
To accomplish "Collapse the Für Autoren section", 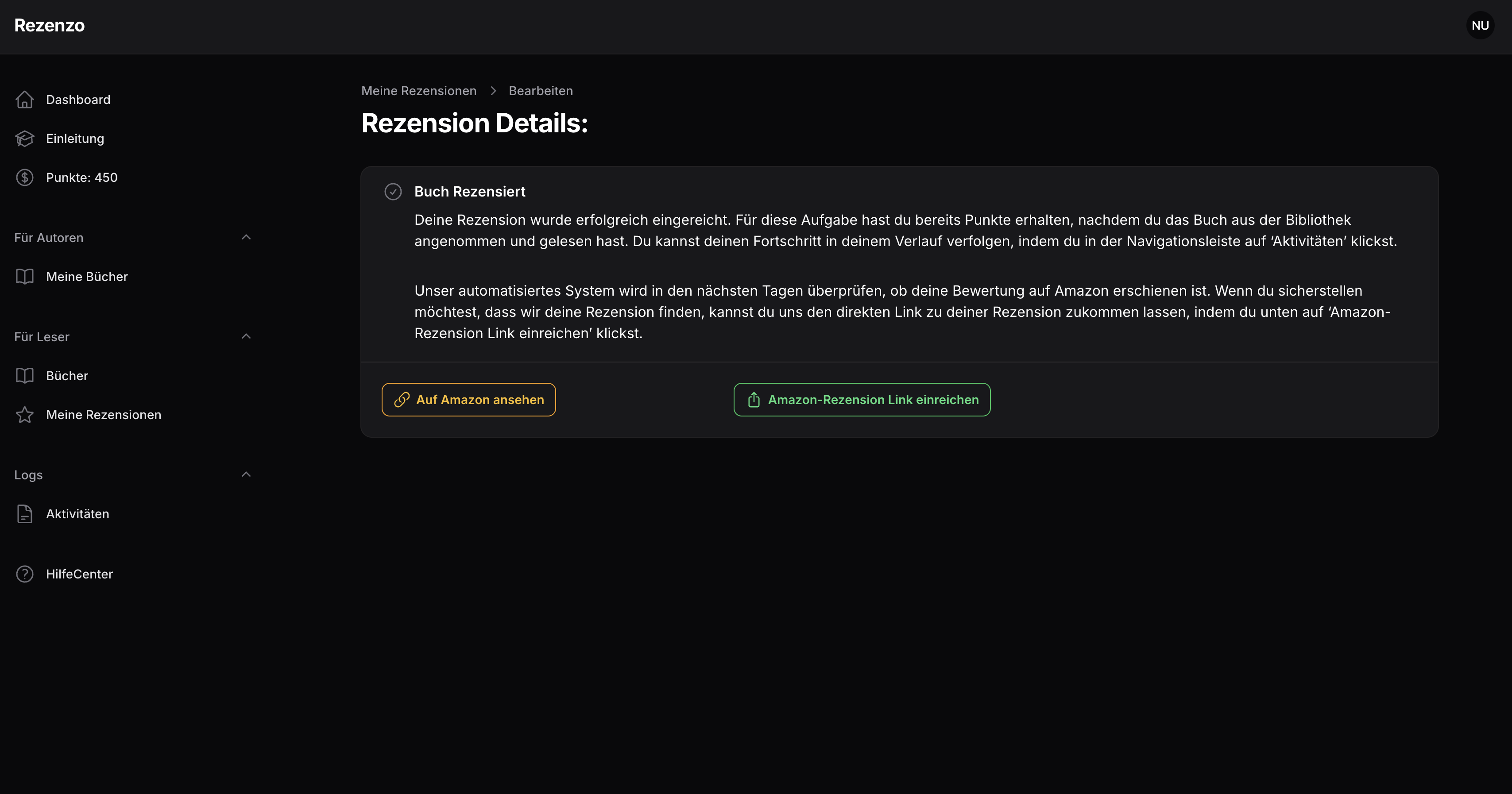I will click(x=246, y=237).
